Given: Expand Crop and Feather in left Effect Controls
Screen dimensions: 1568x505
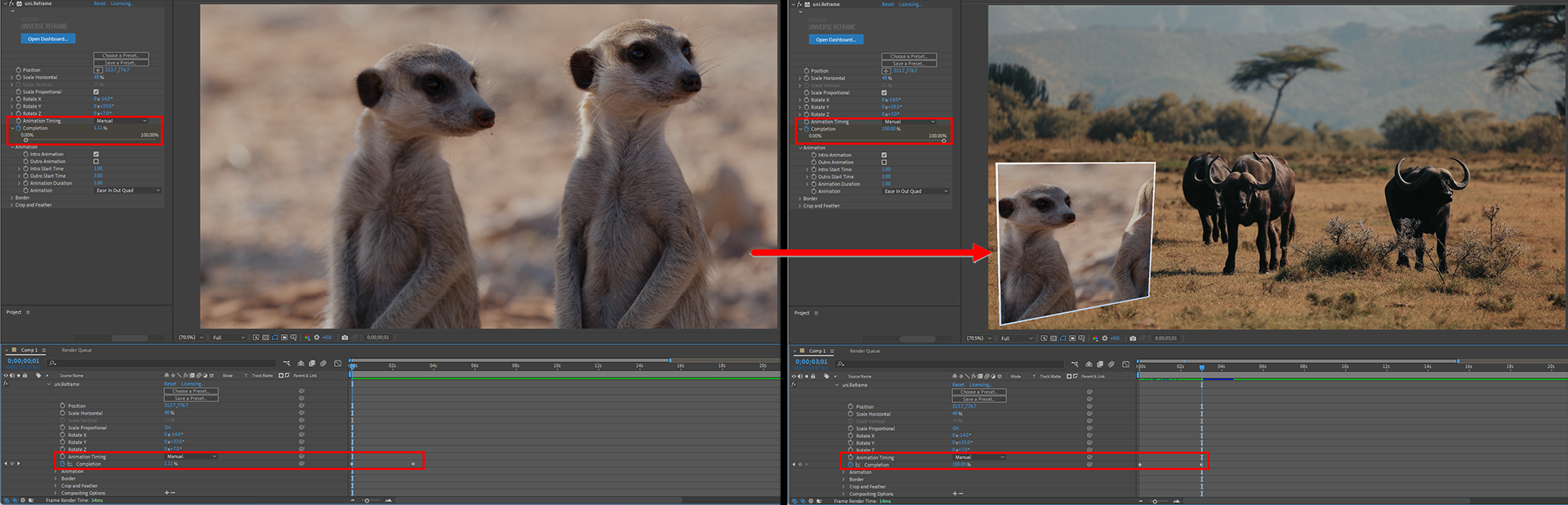Looking at the screenshot, I should (x=11, y=205).
